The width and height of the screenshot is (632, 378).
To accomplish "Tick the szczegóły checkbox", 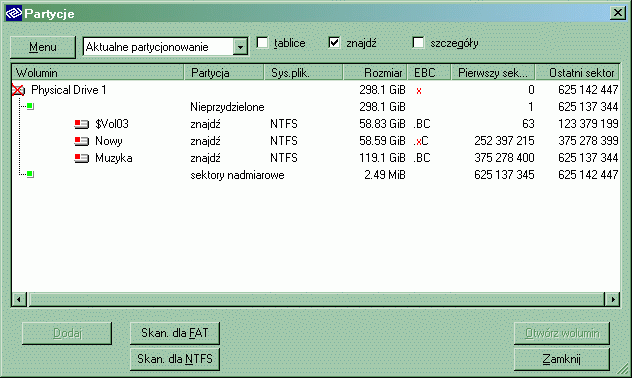I will 418,43.
